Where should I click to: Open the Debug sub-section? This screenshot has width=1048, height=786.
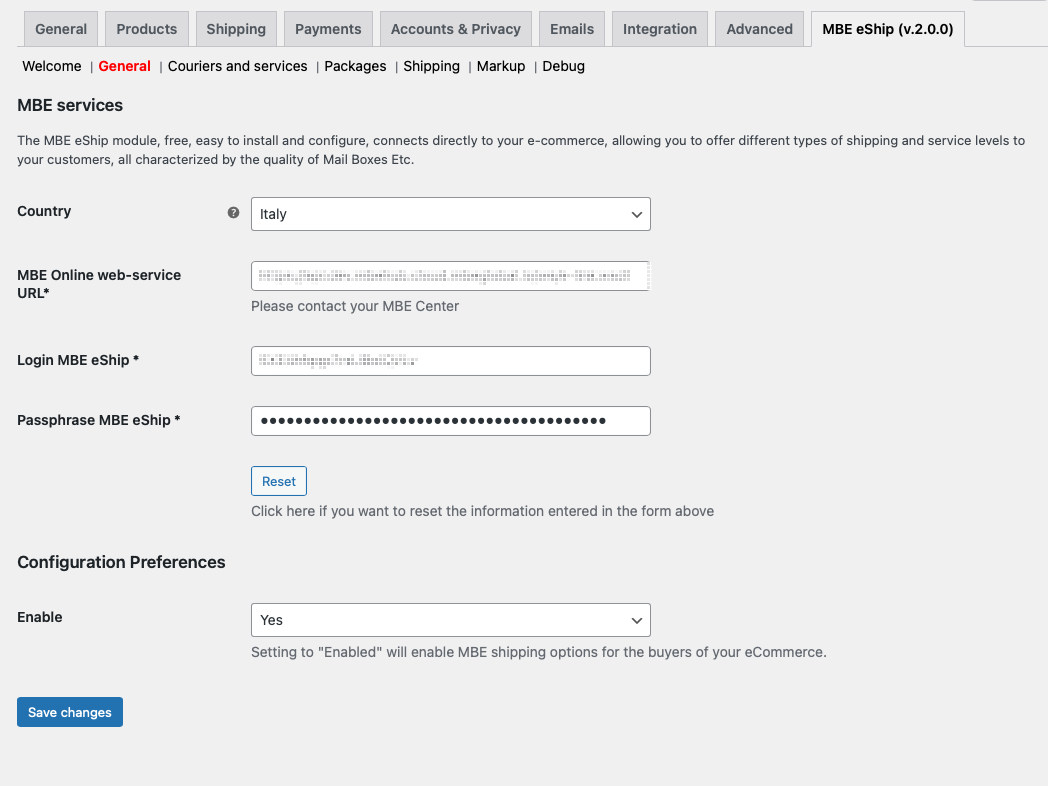tap(563, 66)
